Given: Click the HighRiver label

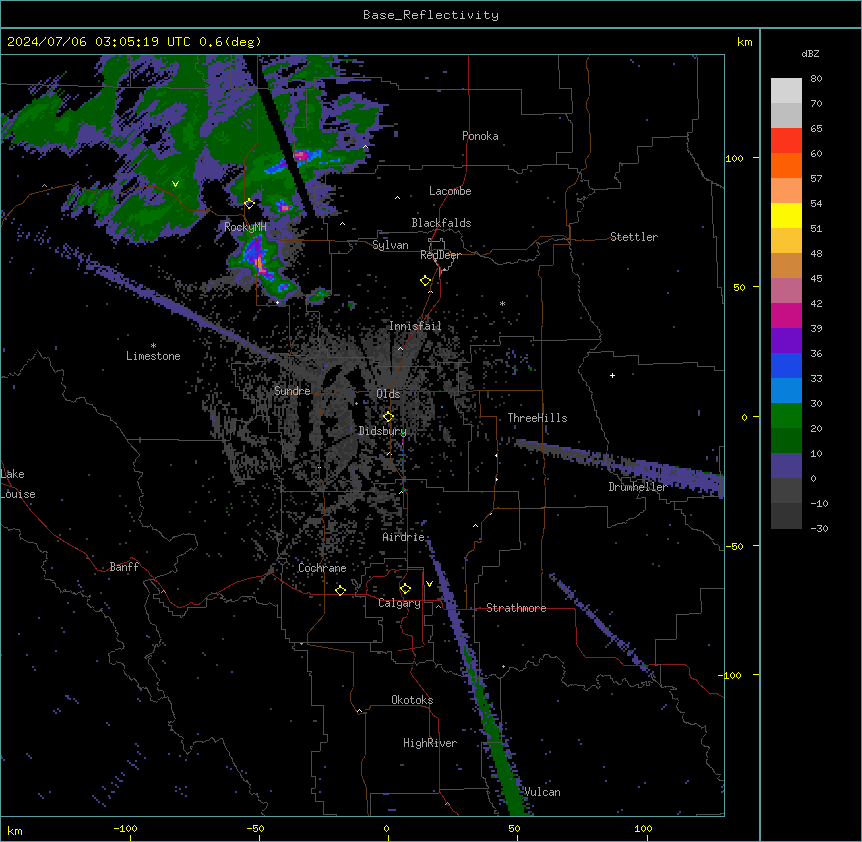Looking at the screenshot, I should pyautogui.click(x=430, y=743).
